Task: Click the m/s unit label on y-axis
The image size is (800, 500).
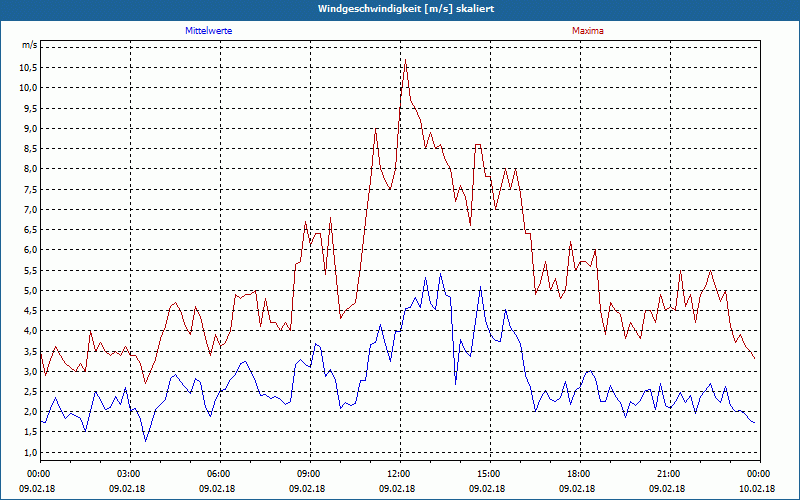Action: (29, 45)
